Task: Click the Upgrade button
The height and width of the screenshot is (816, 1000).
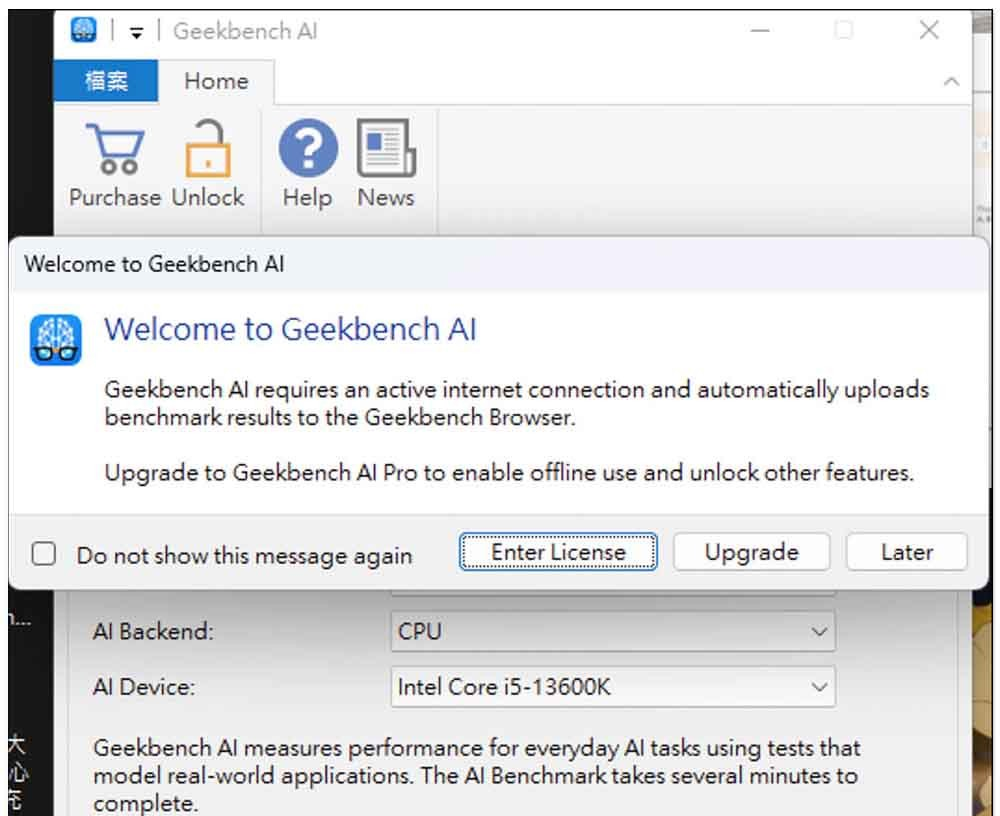Action: 751,552
